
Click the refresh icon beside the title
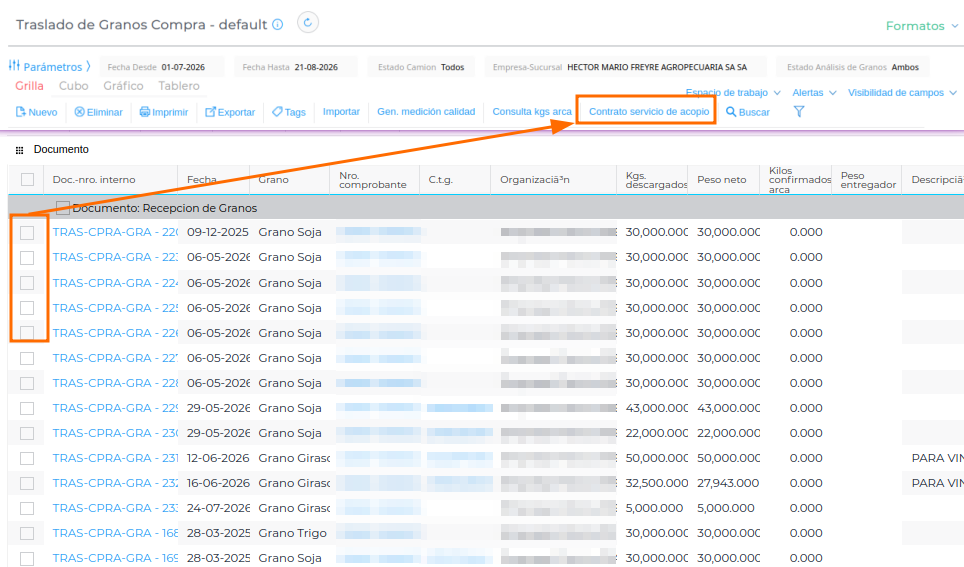point(307,23)
